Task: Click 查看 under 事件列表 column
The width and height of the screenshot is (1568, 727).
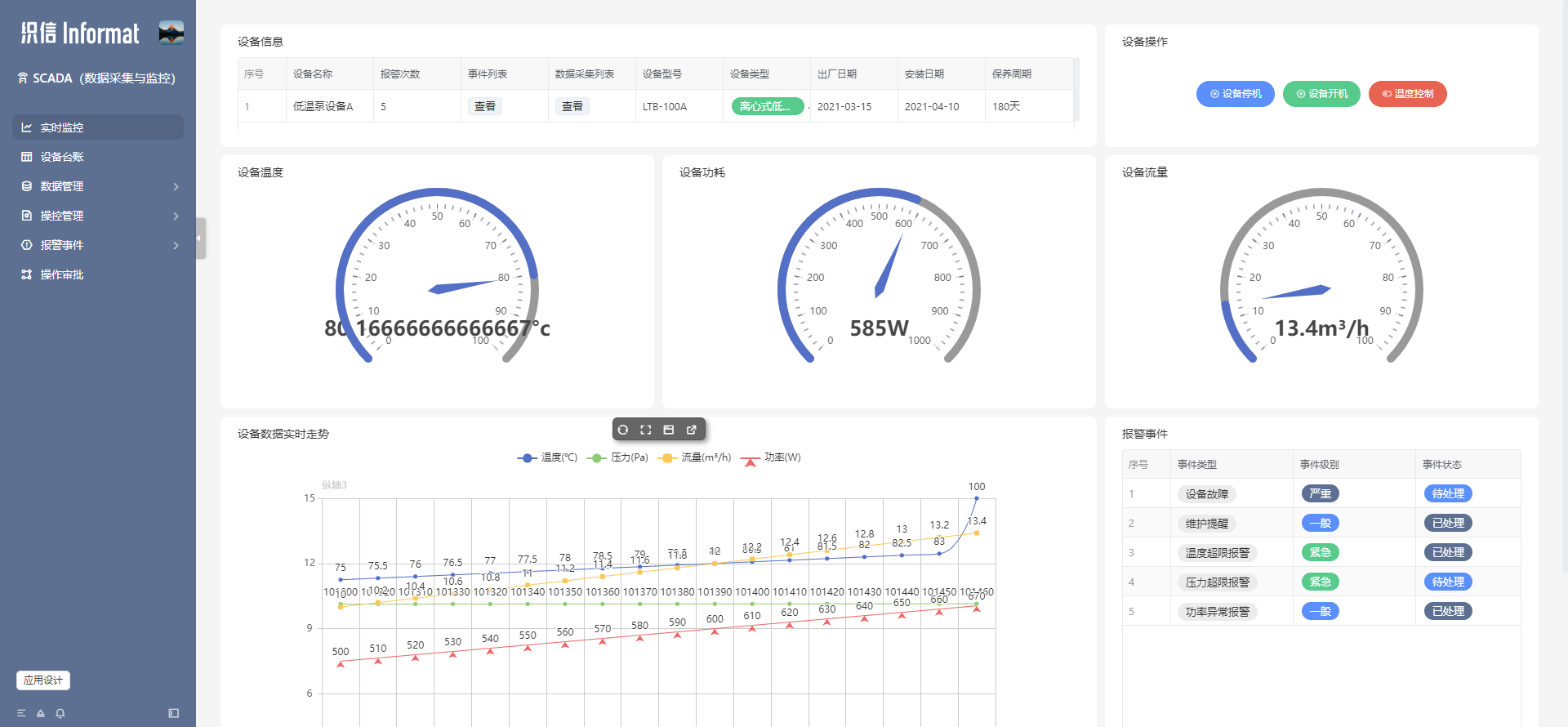Action: coord(485,106)
